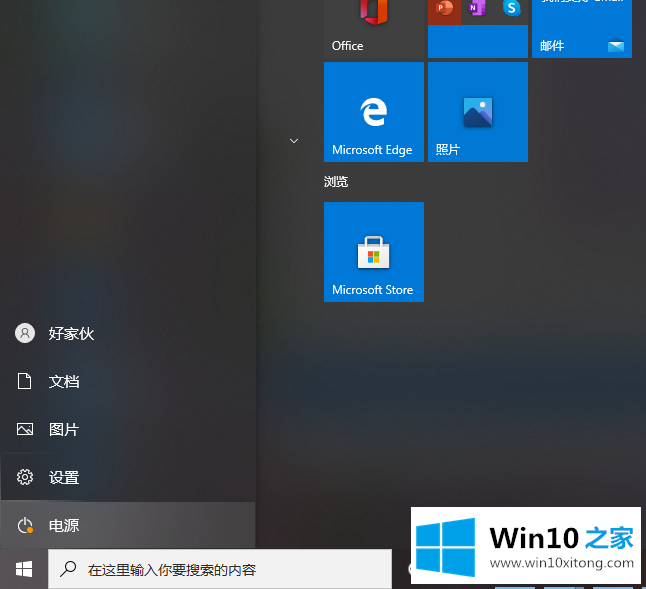
Task: Click the taskbar search box
Action: point(220,569)
